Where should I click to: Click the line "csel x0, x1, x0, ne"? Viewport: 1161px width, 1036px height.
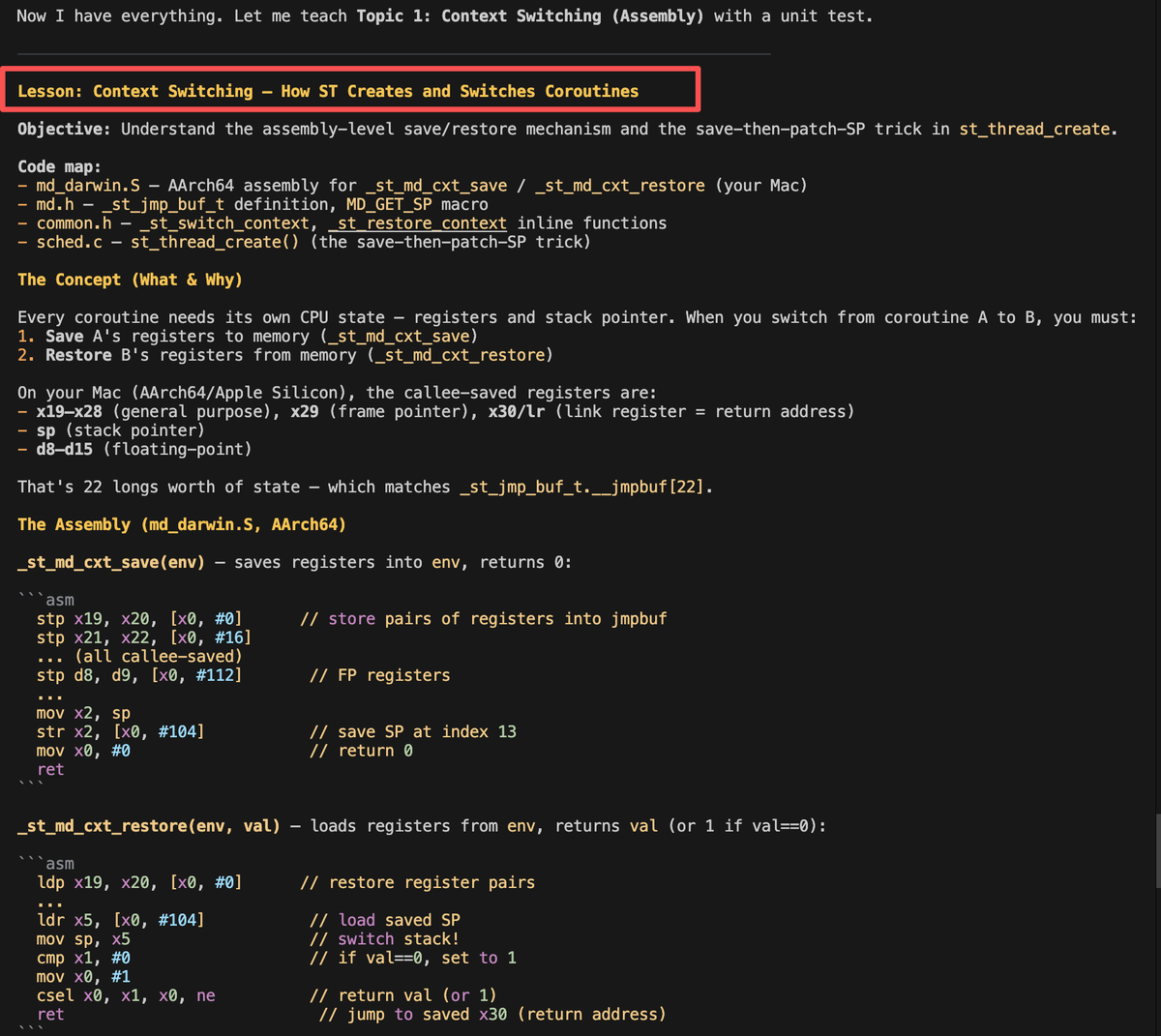(126, 996)
